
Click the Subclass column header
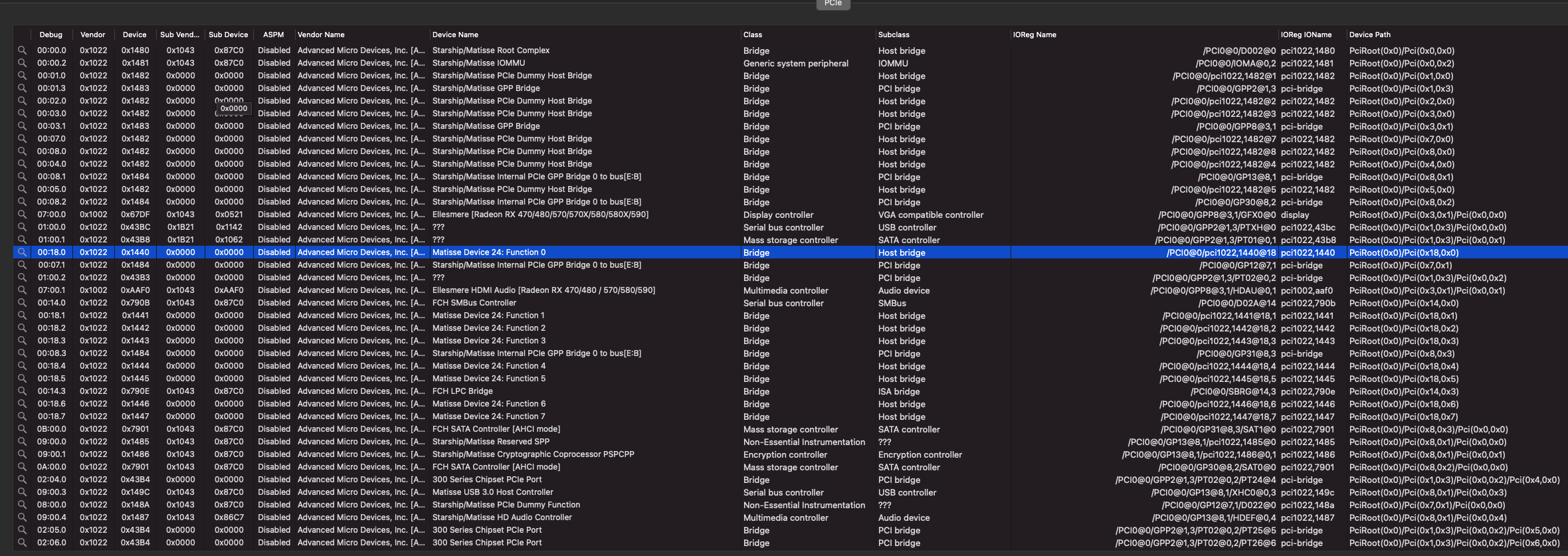click(894, 35)
